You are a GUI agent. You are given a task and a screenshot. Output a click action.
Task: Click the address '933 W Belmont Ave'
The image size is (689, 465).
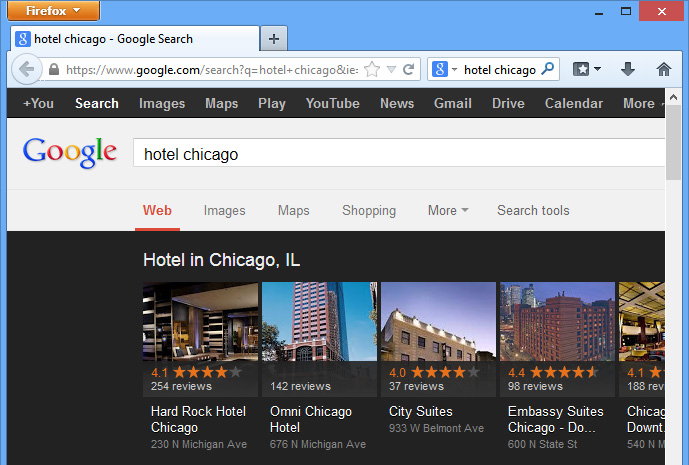[x=436, y=428]
